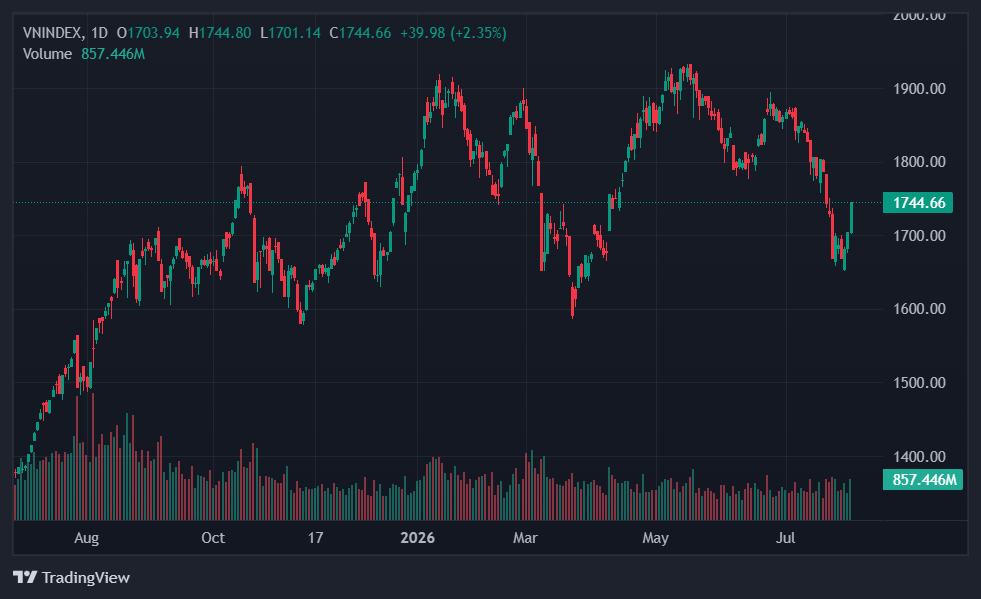The width and height of the screenshot is (981, 599).
Task: Click the Aug marker on time axis
Action: click(x=86, y=538)
